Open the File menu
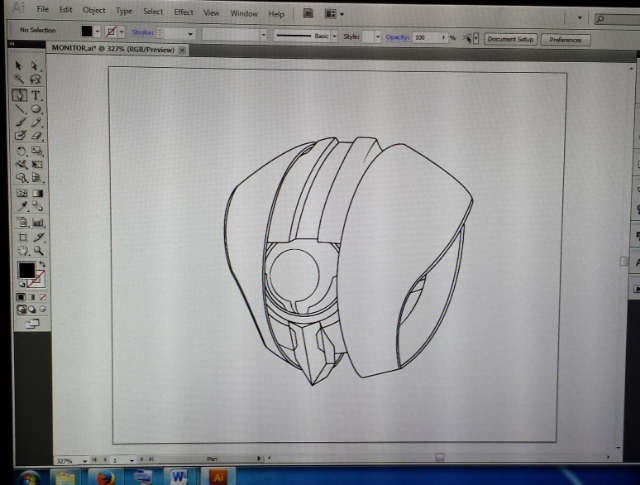The width and height of the screenshot is (640, 485). [42, 9]
